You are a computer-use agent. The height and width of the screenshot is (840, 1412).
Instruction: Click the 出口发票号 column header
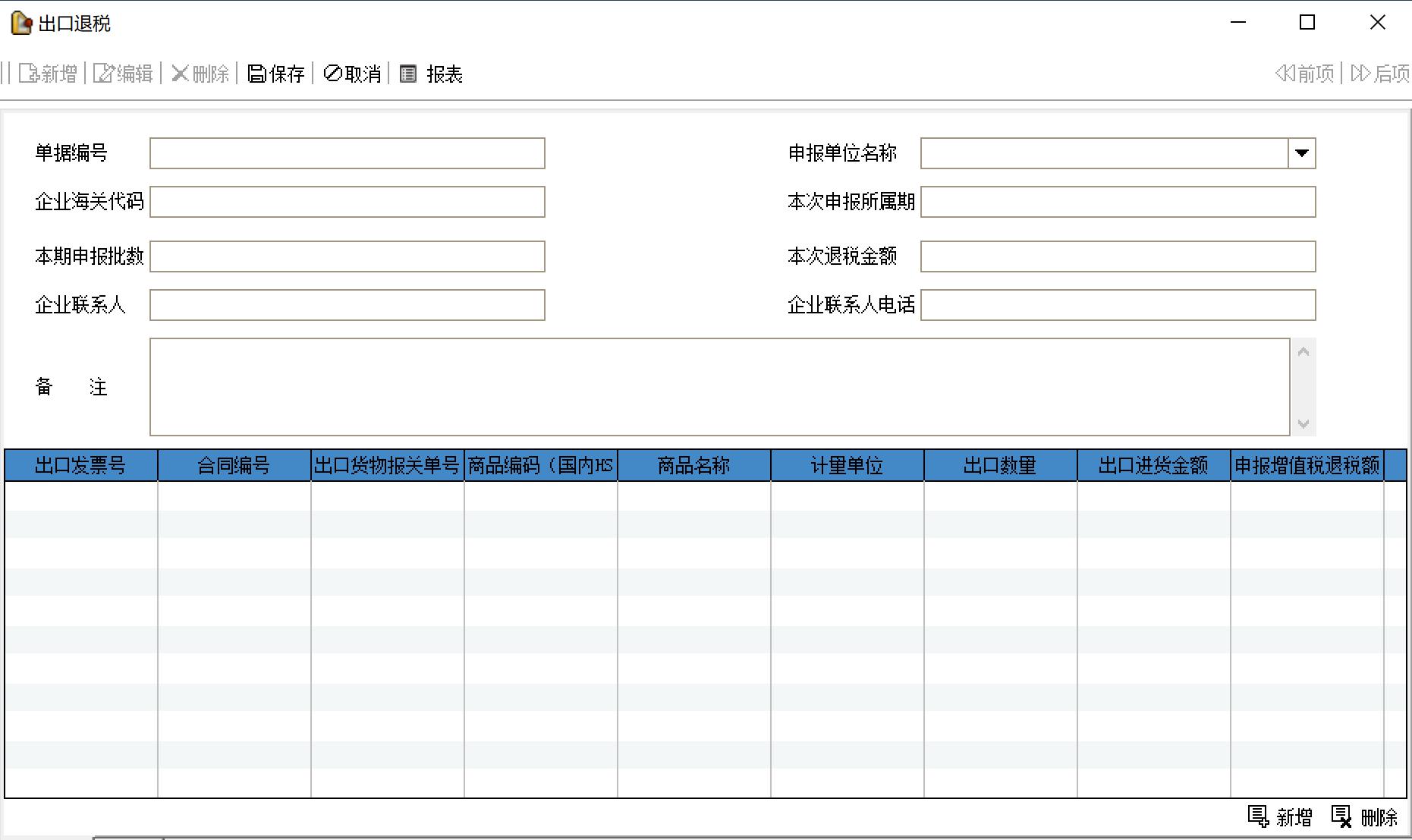tap(81, 465)
